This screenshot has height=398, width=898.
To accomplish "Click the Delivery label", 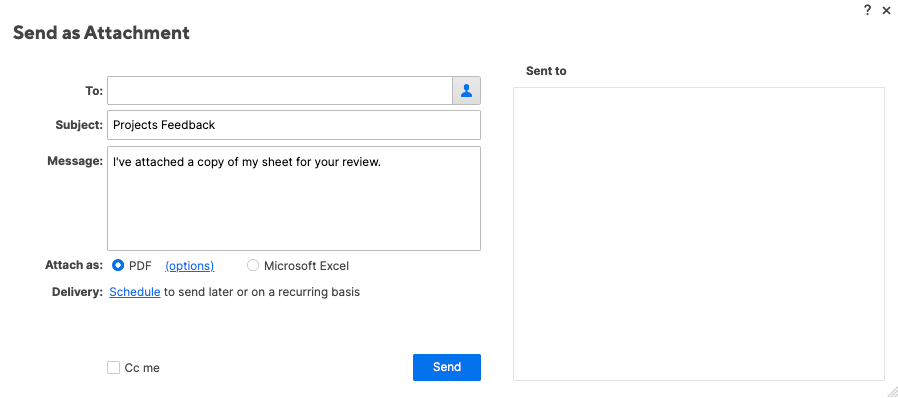I will point(77,292).
